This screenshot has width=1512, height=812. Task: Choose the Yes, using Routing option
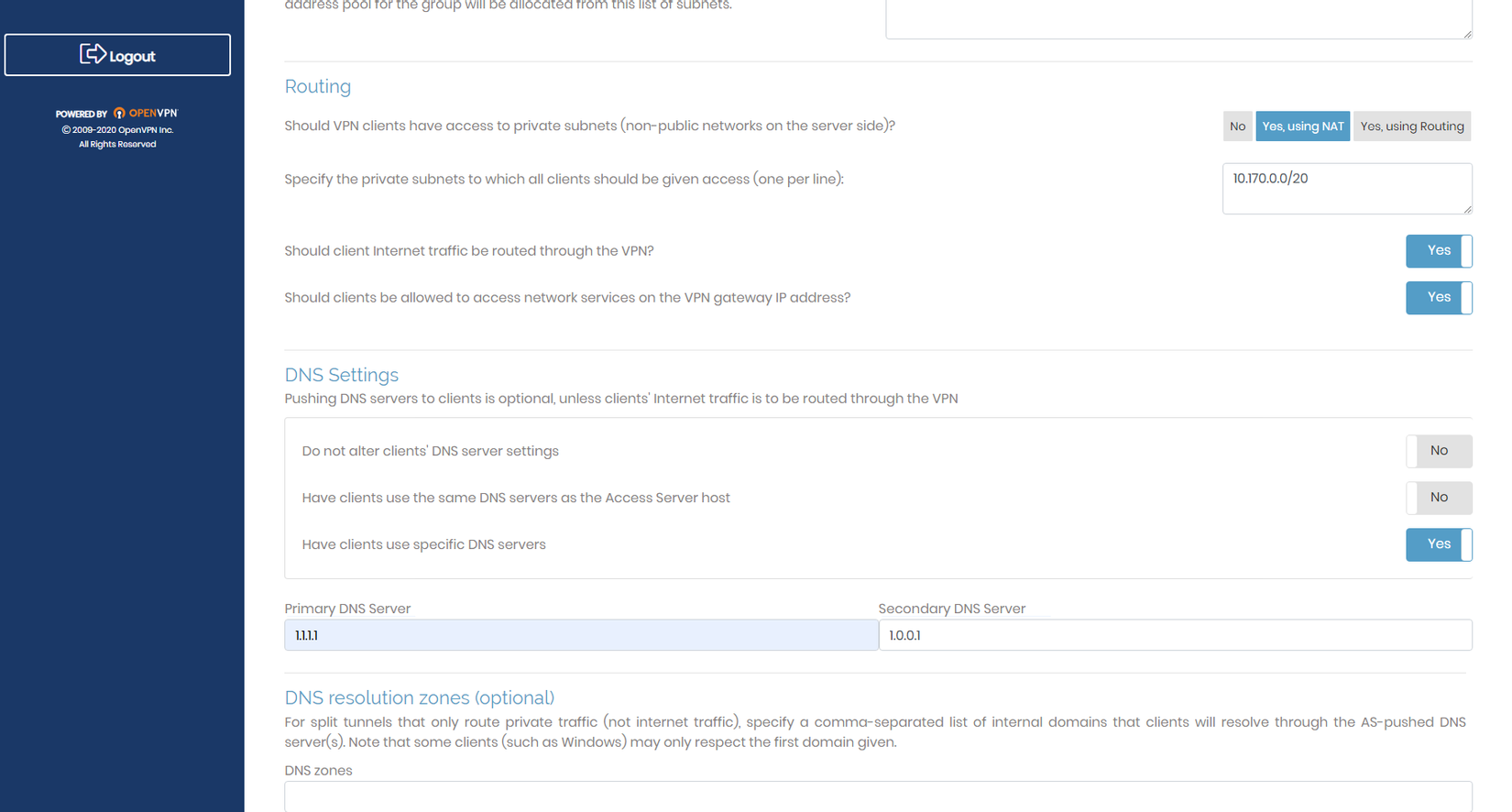coord(1411,126)
